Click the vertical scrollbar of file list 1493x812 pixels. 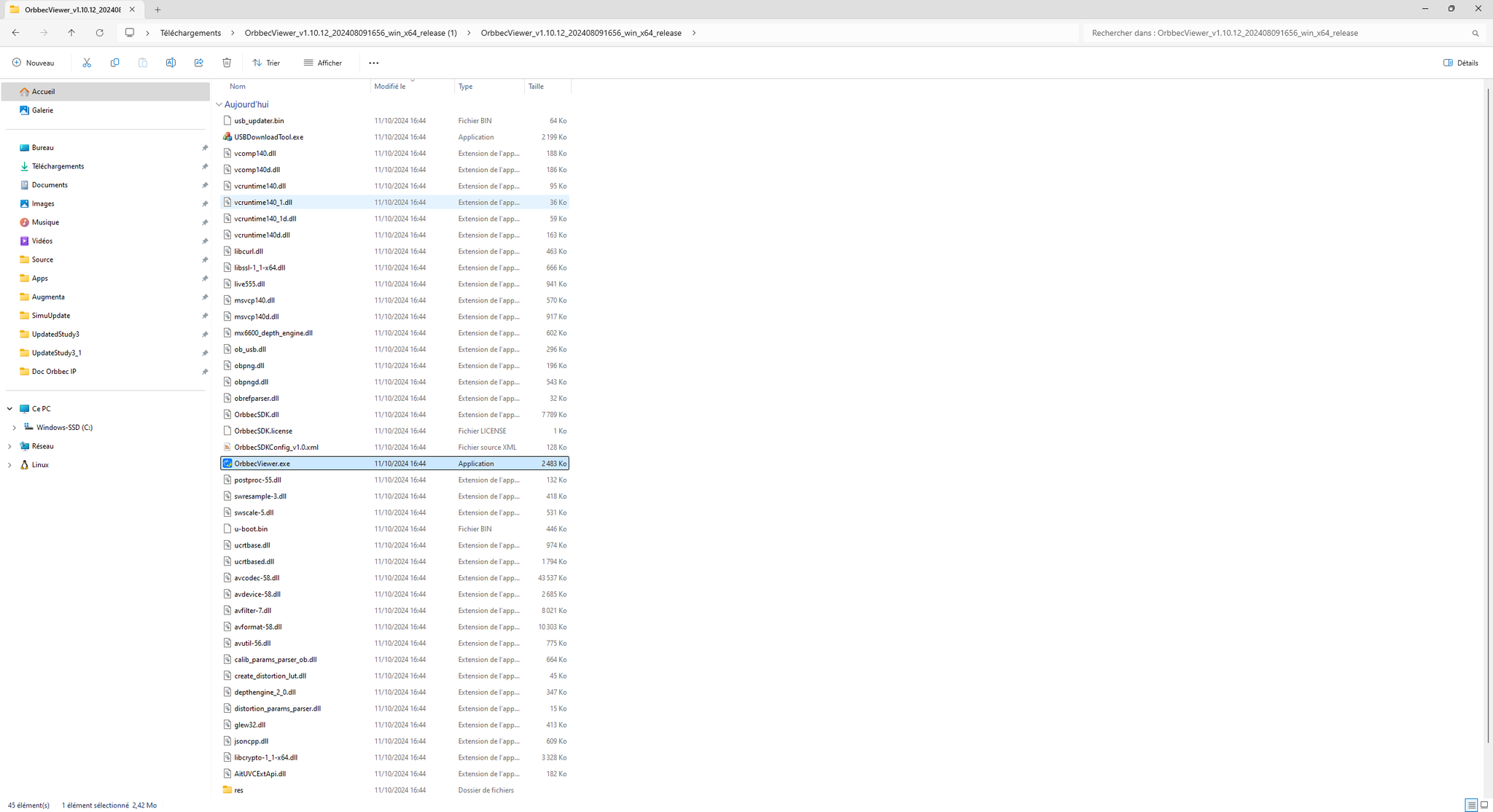(1487, 415)
